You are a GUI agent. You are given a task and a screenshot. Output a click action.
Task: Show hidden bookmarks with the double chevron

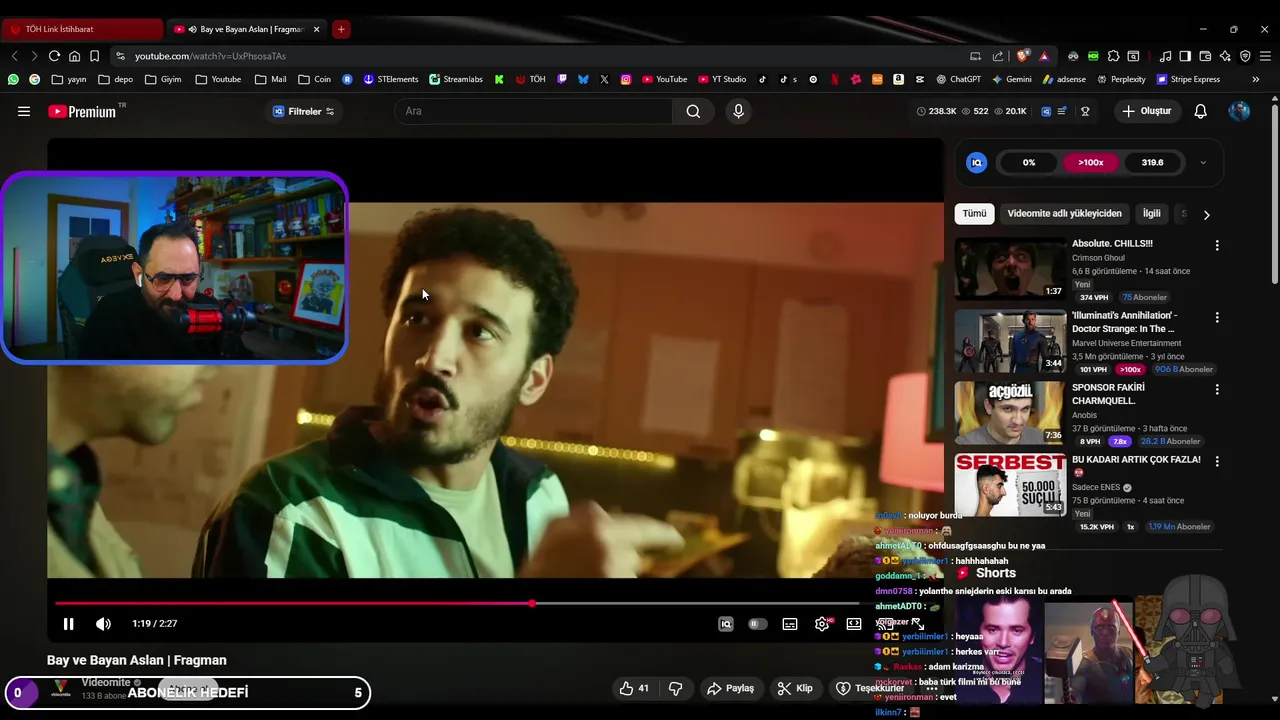click(x=1255, y=79)
